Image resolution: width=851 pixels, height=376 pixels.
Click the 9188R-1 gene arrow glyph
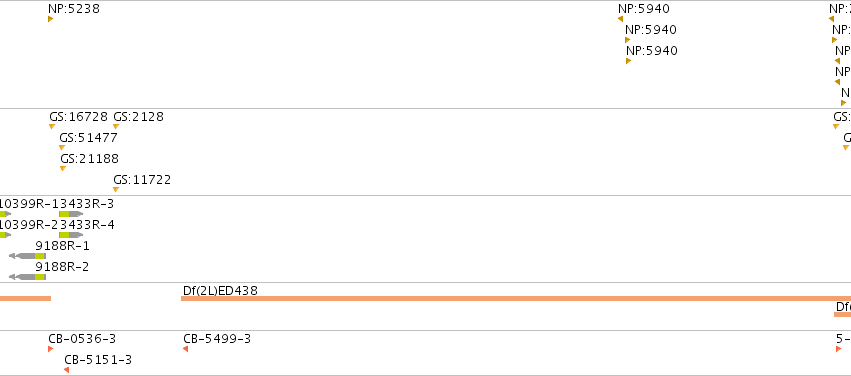(27, 256)
